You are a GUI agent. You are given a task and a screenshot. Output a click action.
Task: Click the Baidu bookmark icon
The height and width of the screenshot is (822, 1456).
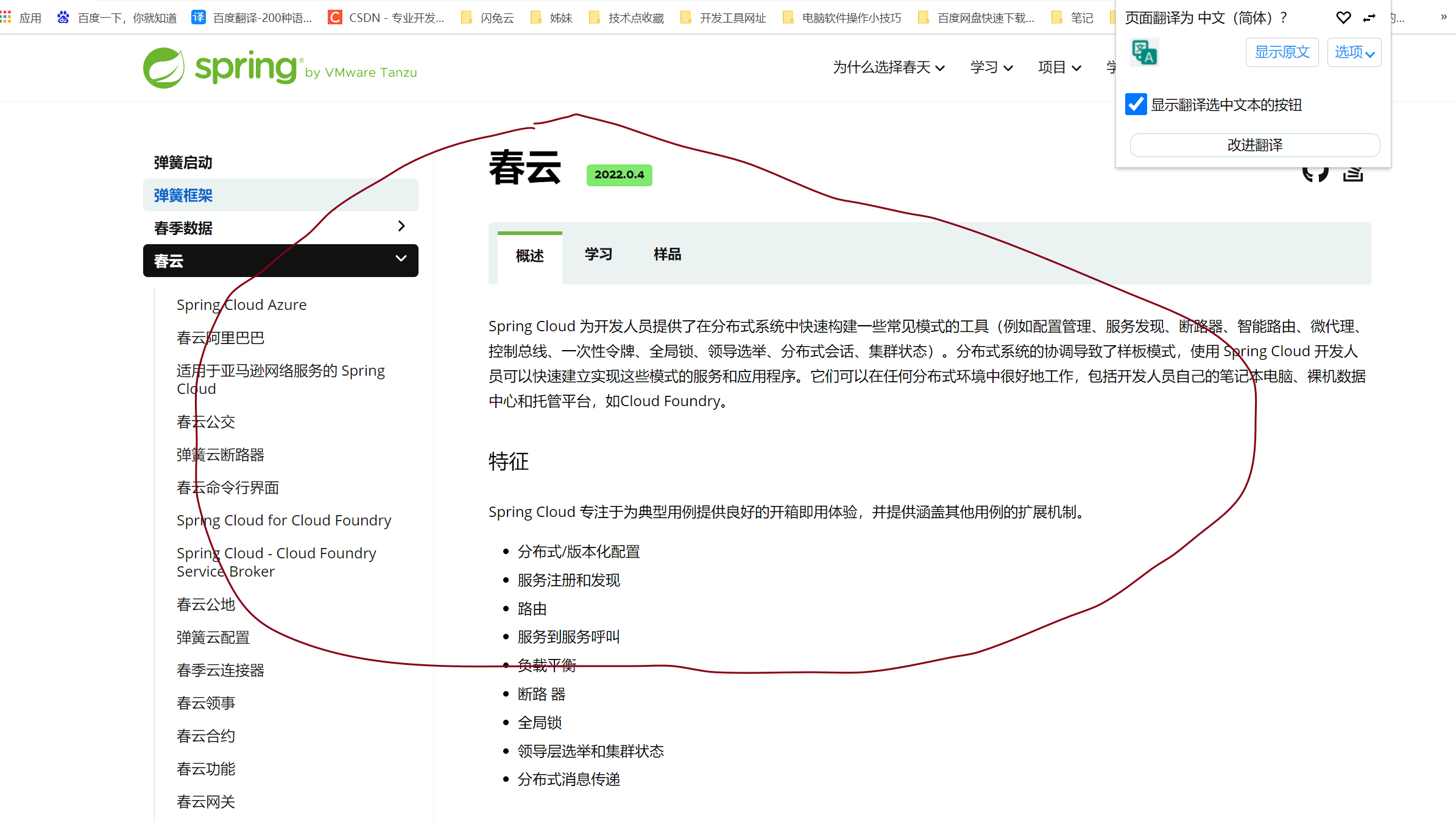click(x=63, y=17)
